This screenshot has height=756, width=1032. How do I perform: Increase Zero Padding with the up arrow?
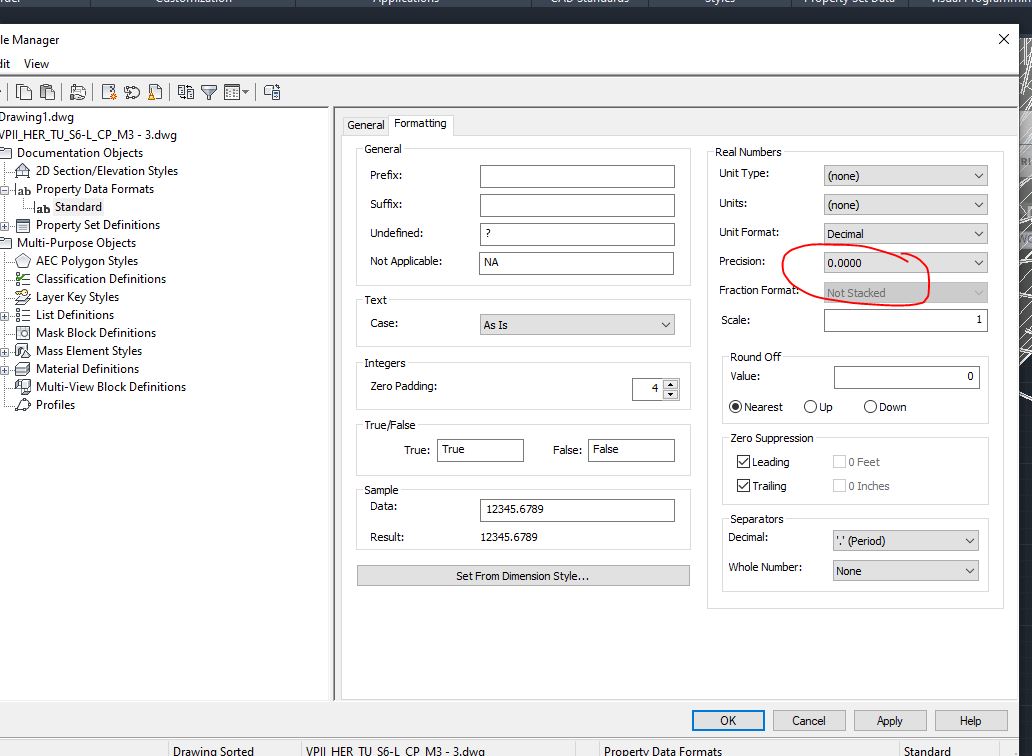click(x=668, y=384)
